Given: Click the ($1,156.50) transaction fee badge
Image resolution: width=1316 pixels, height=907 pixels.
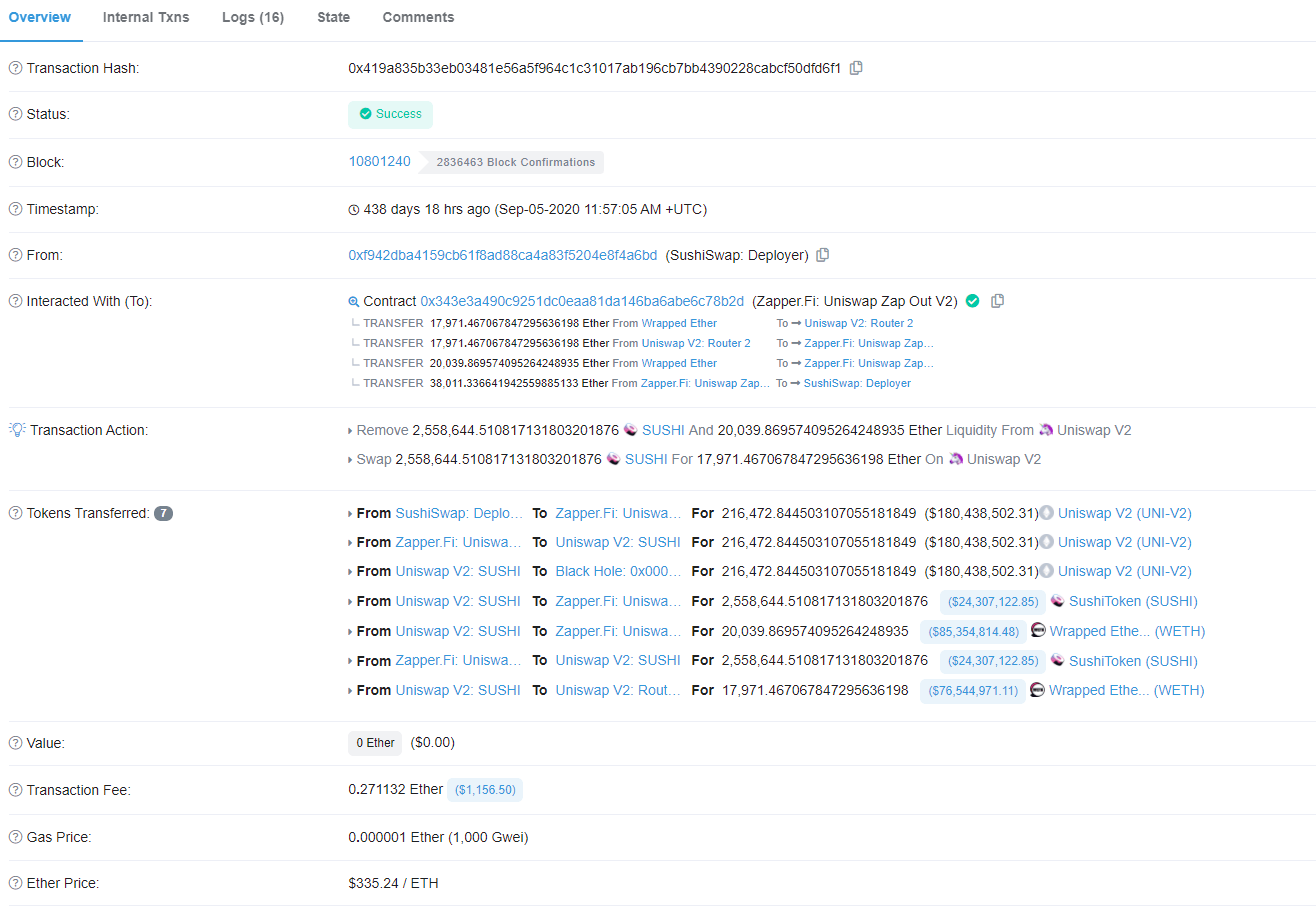Looking at the screenshot, I should tap(485, 790).
